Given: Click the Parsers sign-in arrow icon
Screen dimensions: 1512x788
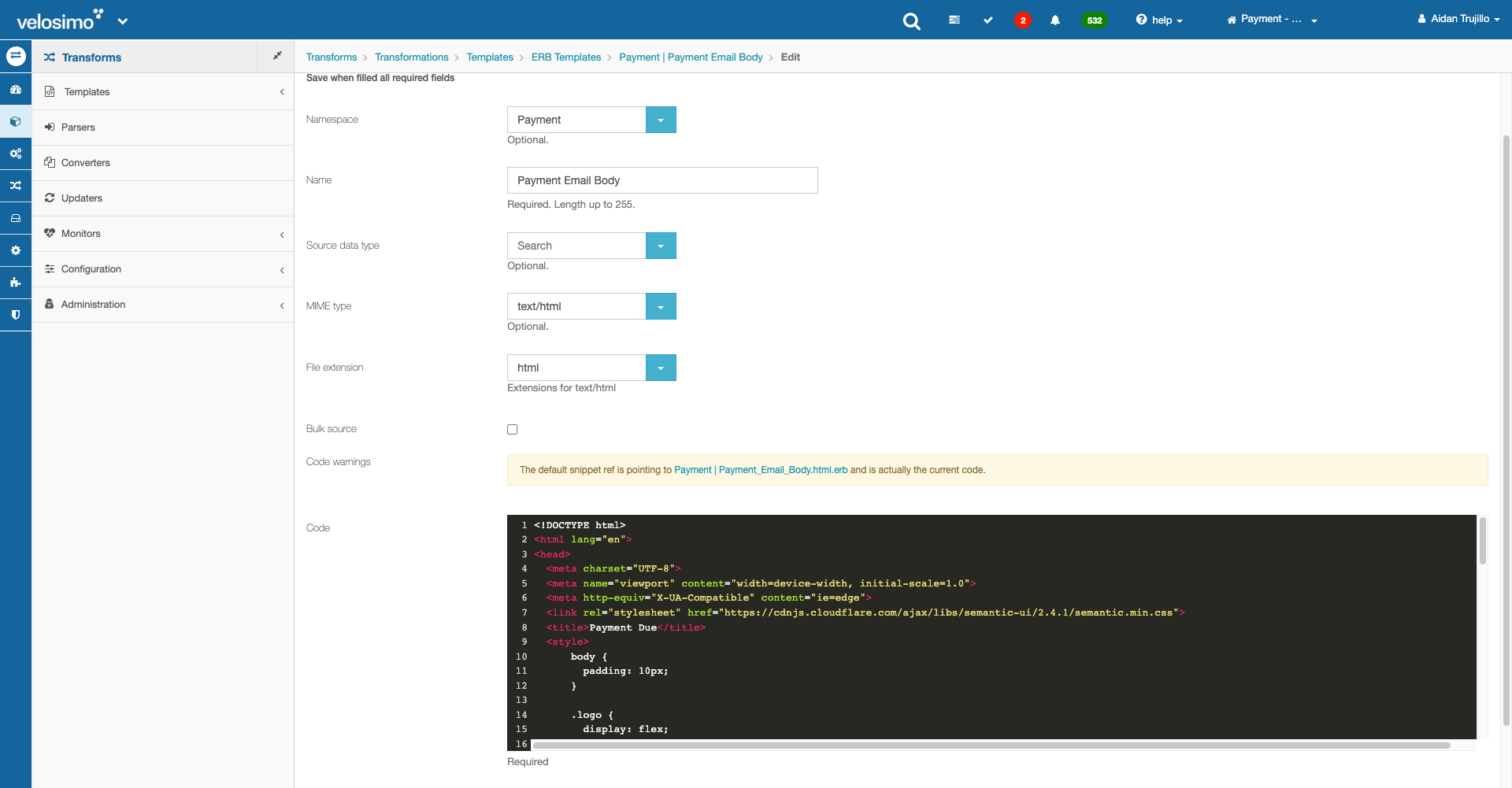Looking at the screenshot, I should (50, 127).
